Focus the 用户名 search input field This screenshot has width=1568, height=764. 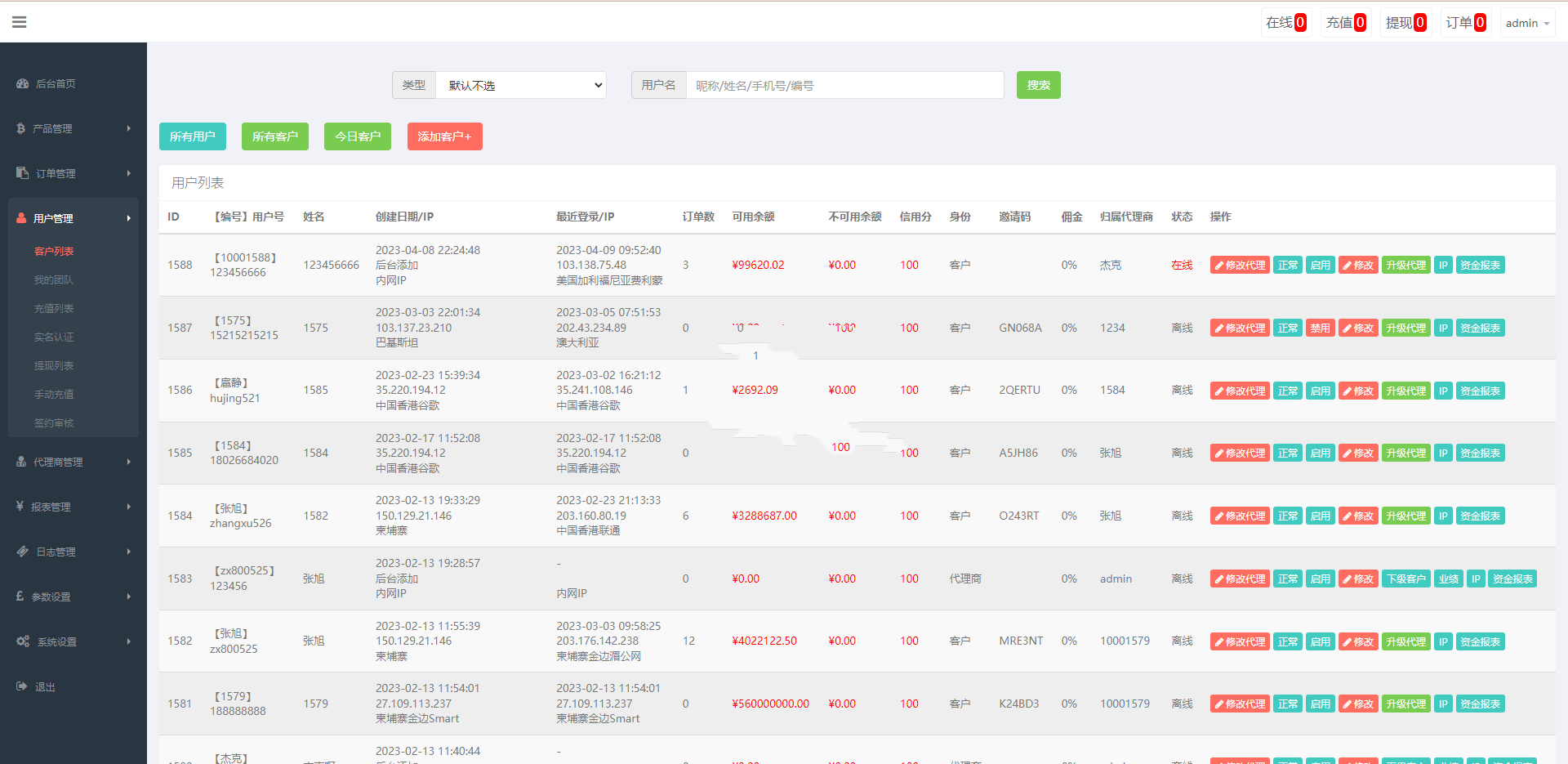tap(844, 85)
